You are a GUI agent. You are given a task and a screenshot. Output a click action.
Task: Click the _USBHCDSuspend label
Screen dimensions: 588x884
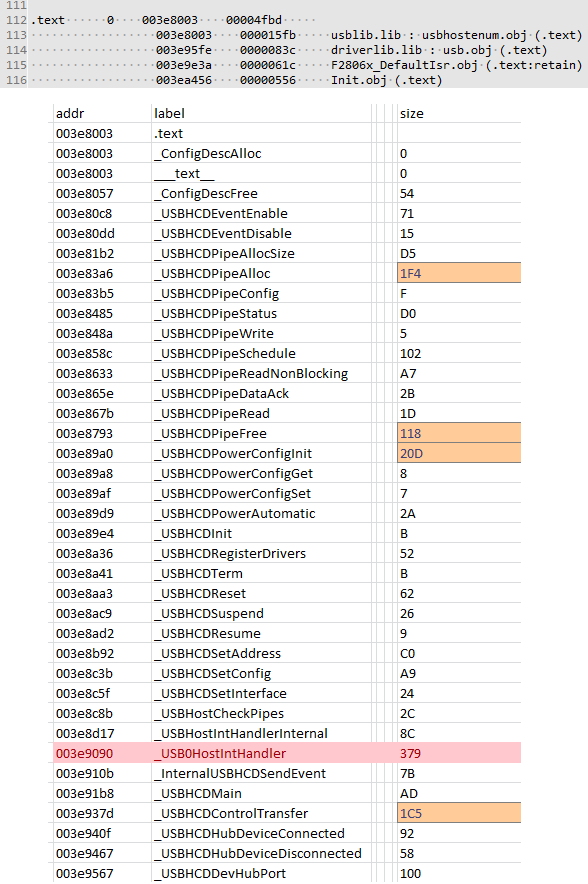[x=209, y=613]
